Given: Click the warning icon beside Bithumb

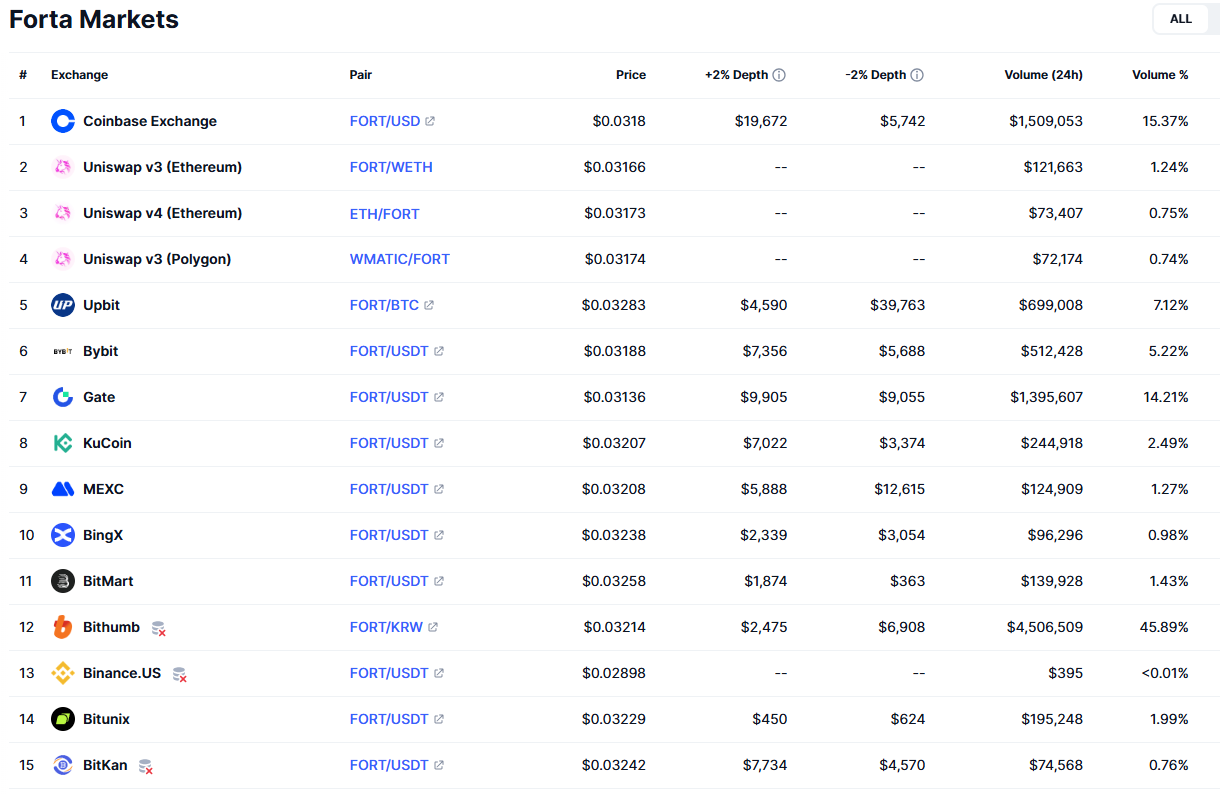Looking at the screenshot, I should pos(158,628).
